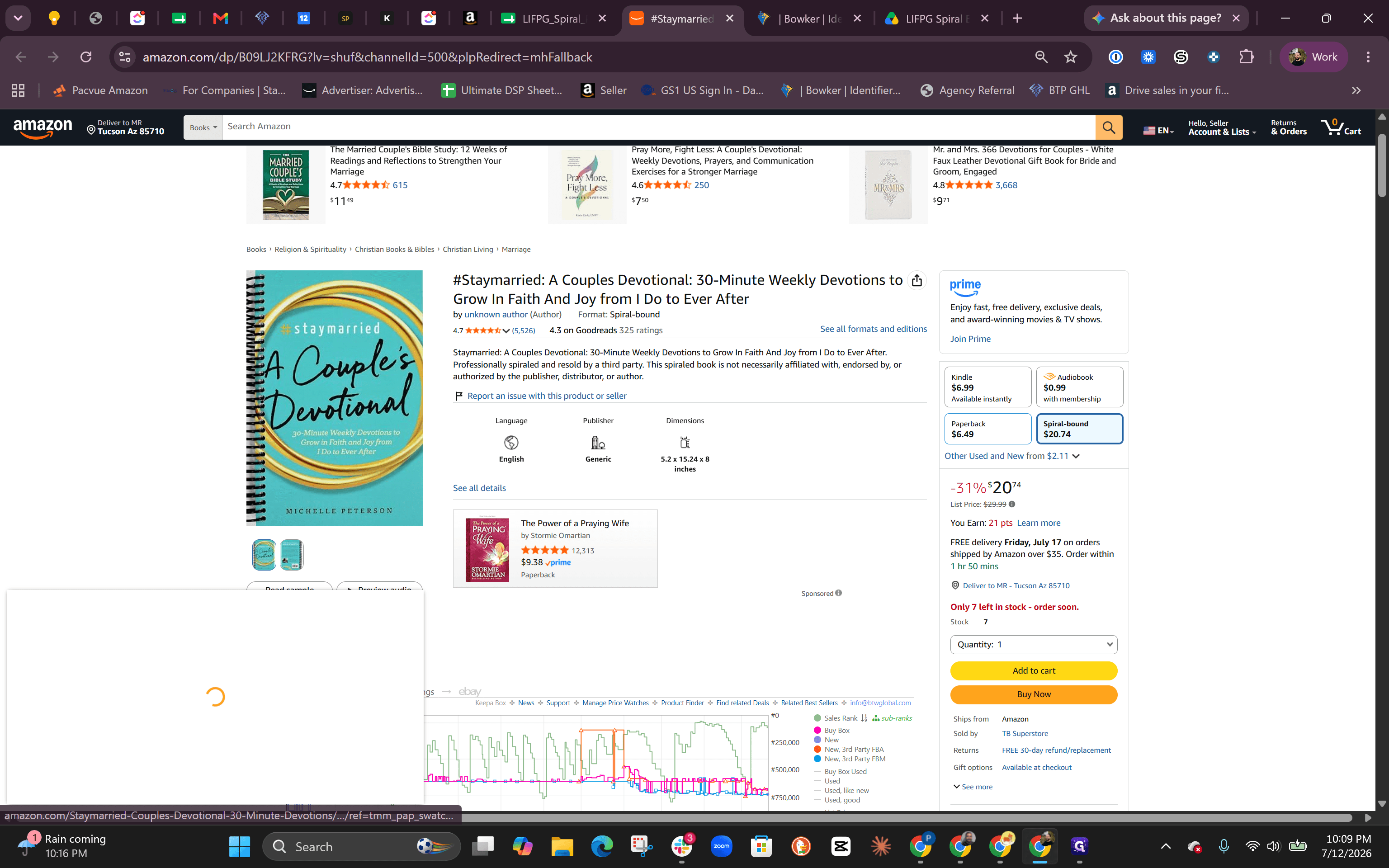Select the back cover thumbnail image
The width and height of the screenshot is (1389, 868).
click(292, 555)
